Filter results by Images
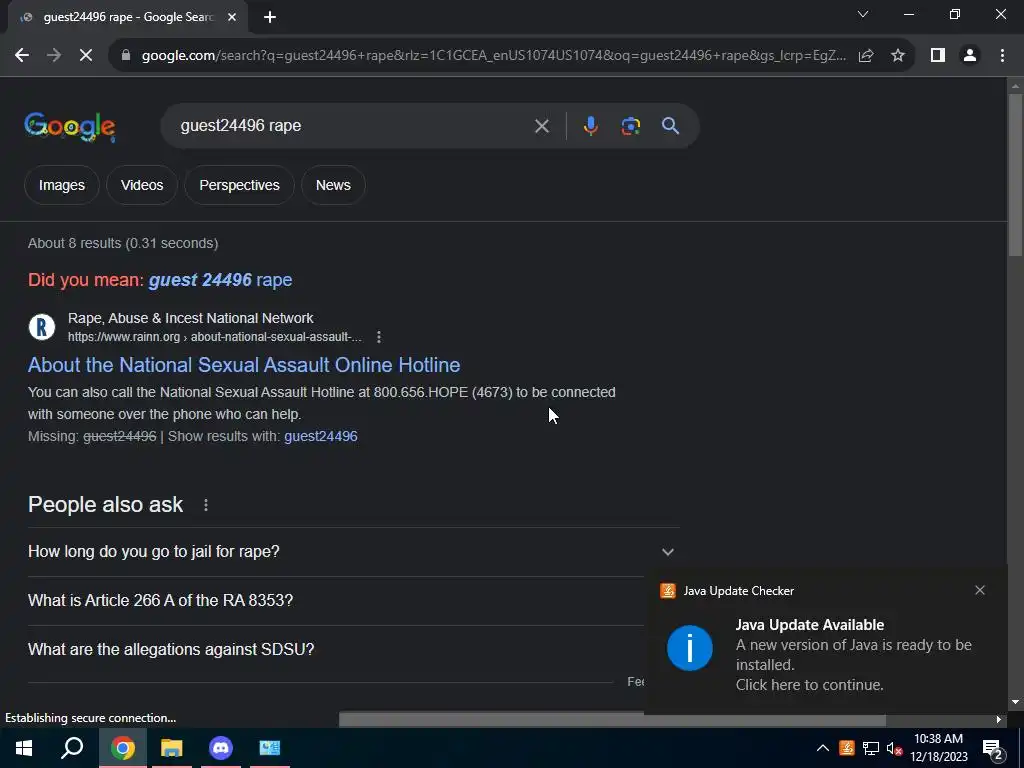1024x768 pixels. pyautogui.click(x=61, y=185)
